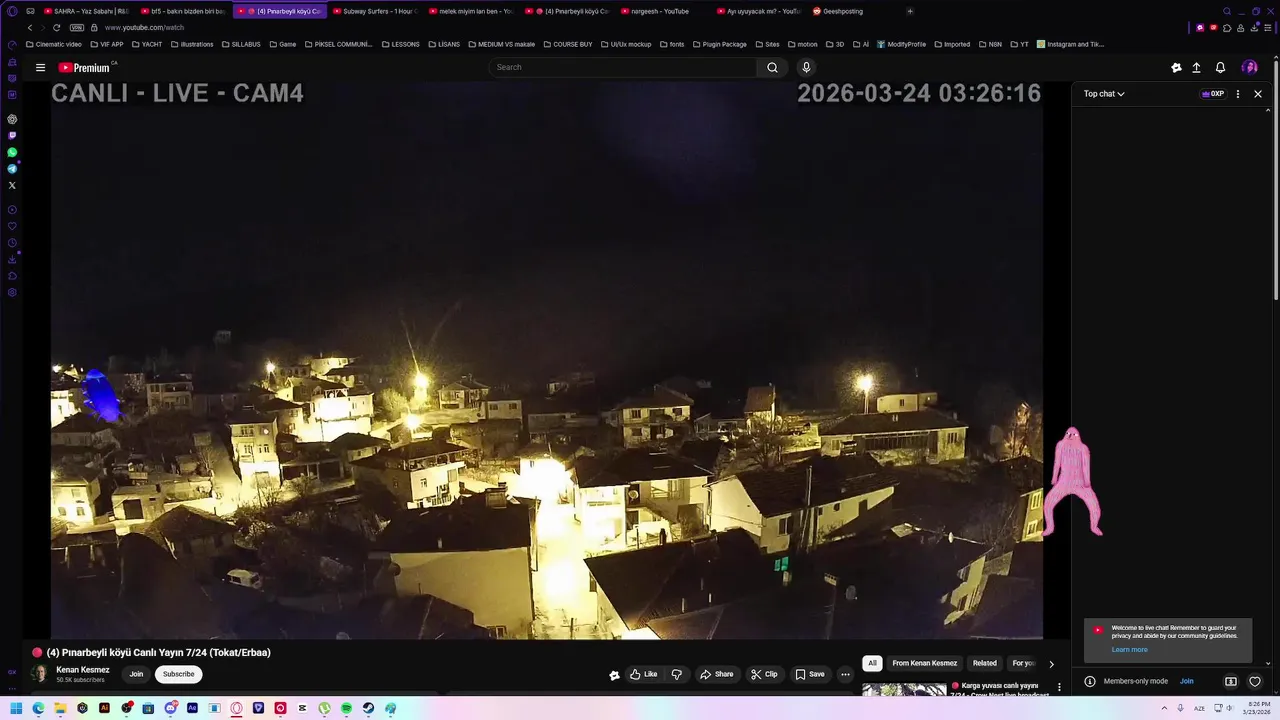
Task: Switch to the Subway Surfers tab
Action: [374, 11]
